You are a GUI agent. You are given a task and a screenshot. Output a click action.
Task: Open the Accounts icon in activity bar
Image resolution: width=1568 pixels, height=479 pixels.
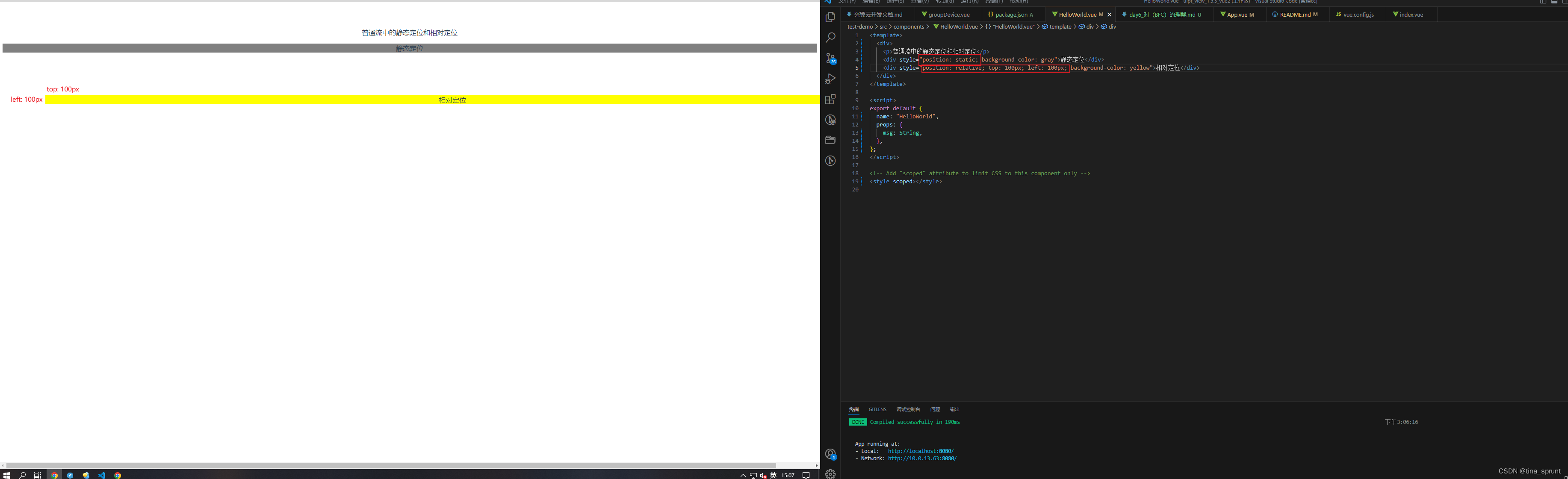830,454
